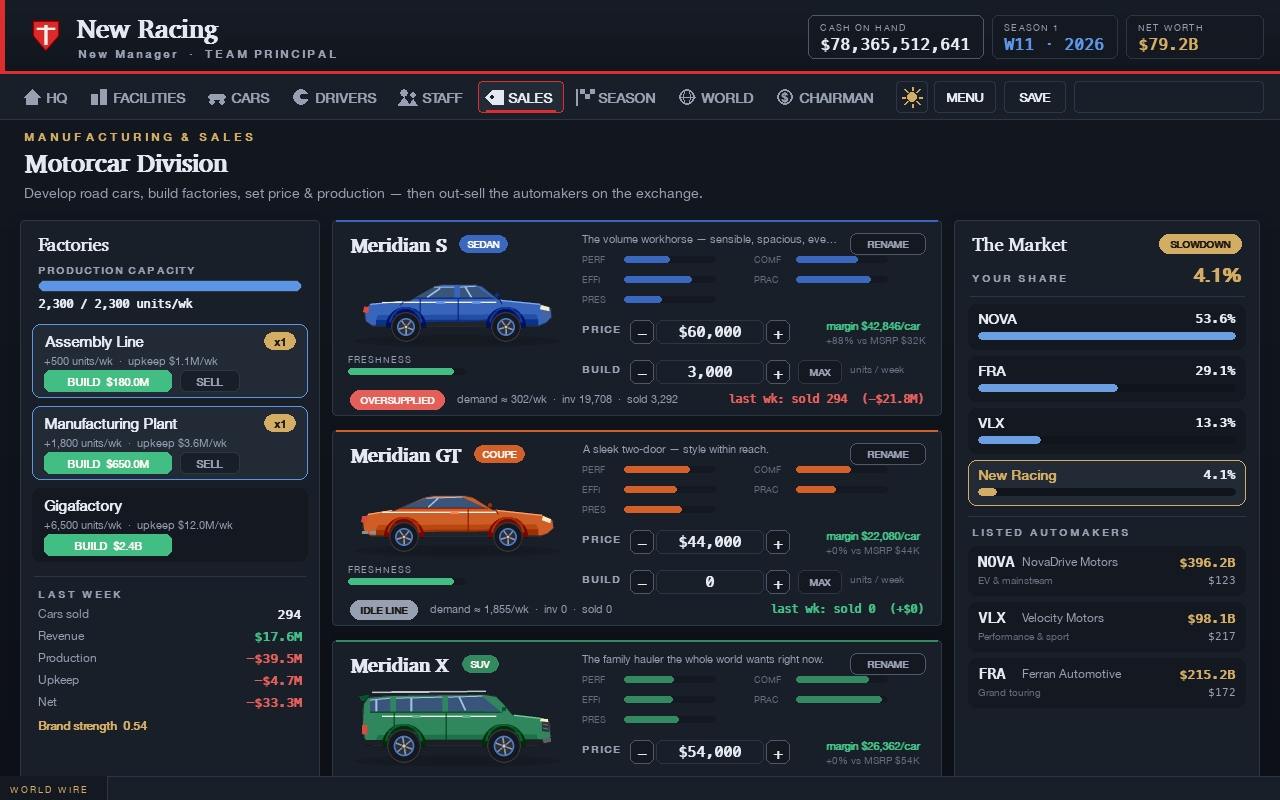Open Season checkered flag tab

click(616, 97)
